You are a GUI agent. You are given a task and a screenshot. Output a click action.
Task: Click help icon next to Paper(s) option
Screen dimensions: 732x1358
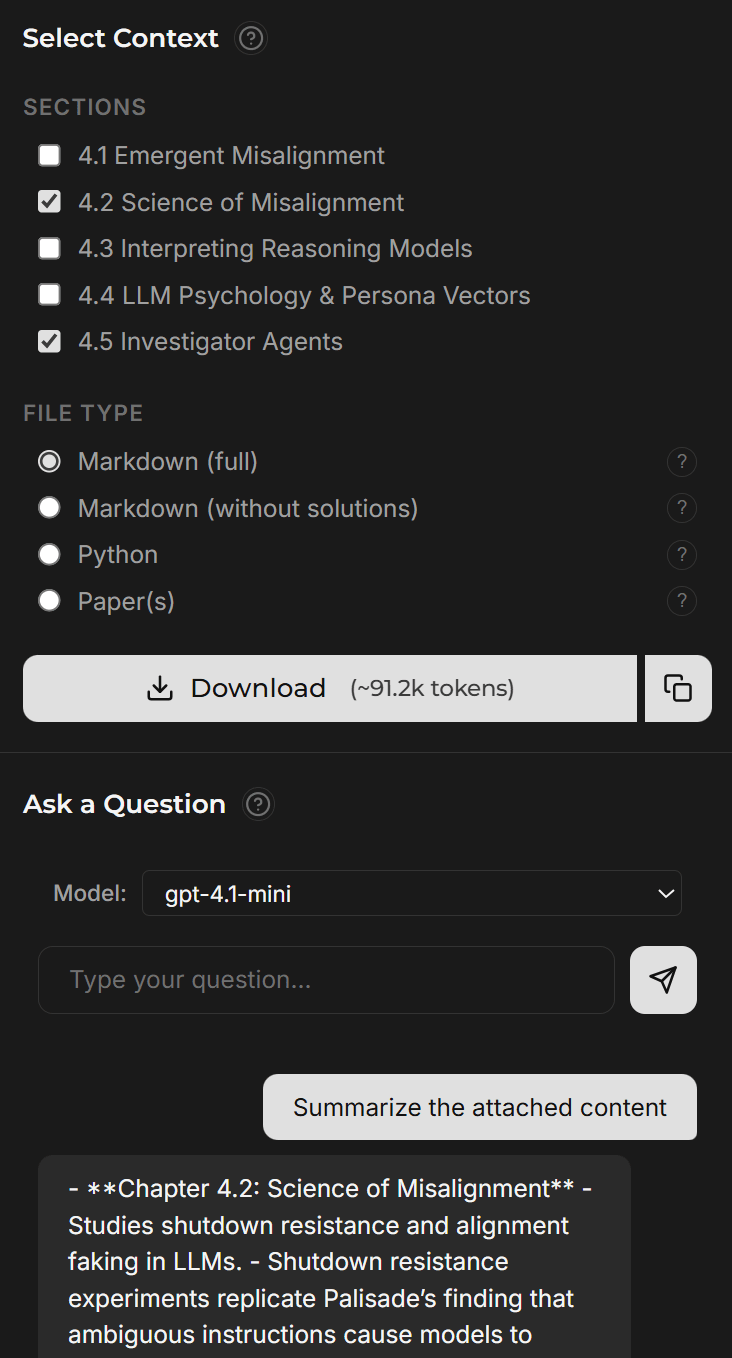(x=681, y=601)
